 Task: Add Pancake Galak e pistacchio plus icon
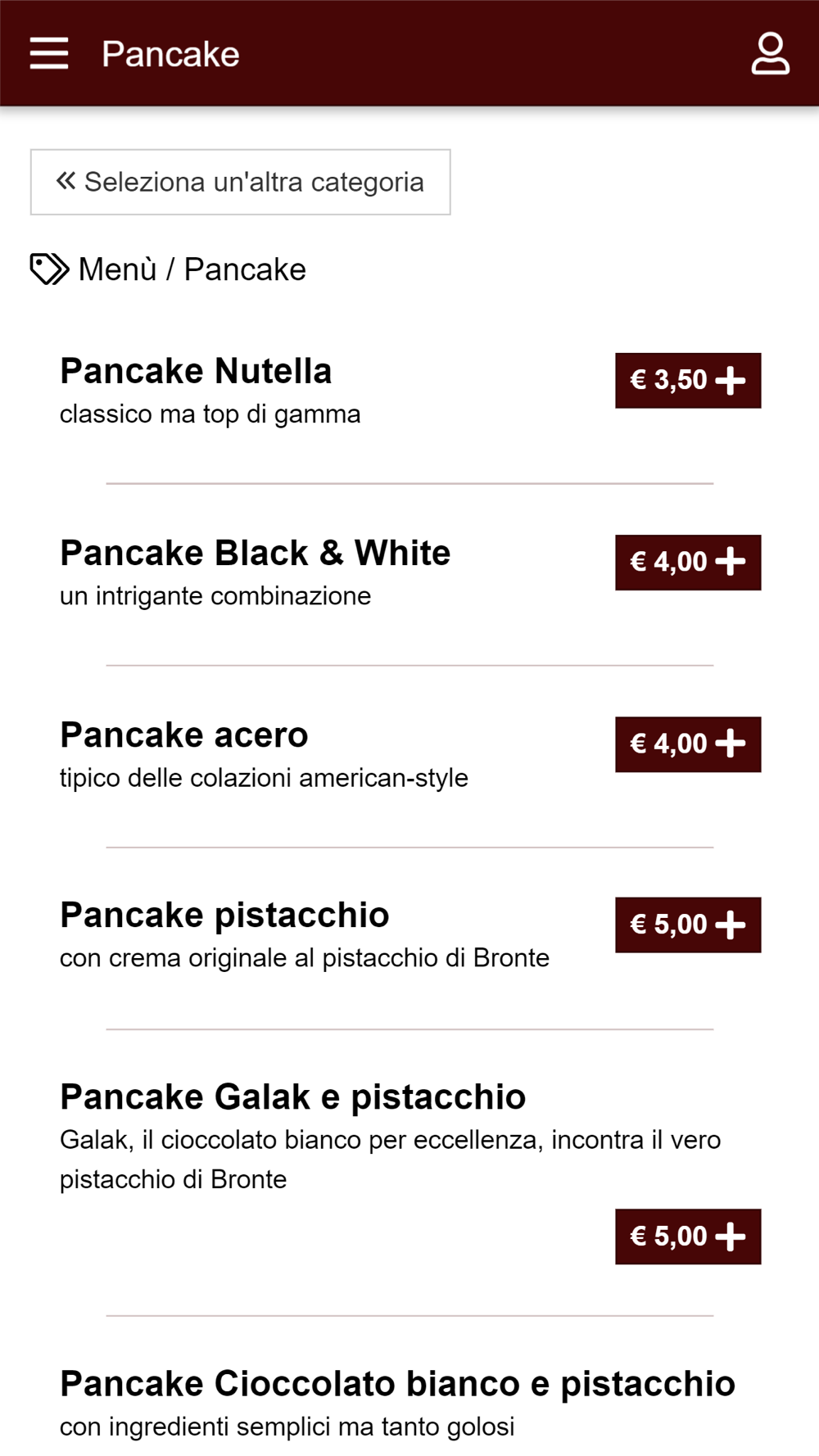[731, 1237]
